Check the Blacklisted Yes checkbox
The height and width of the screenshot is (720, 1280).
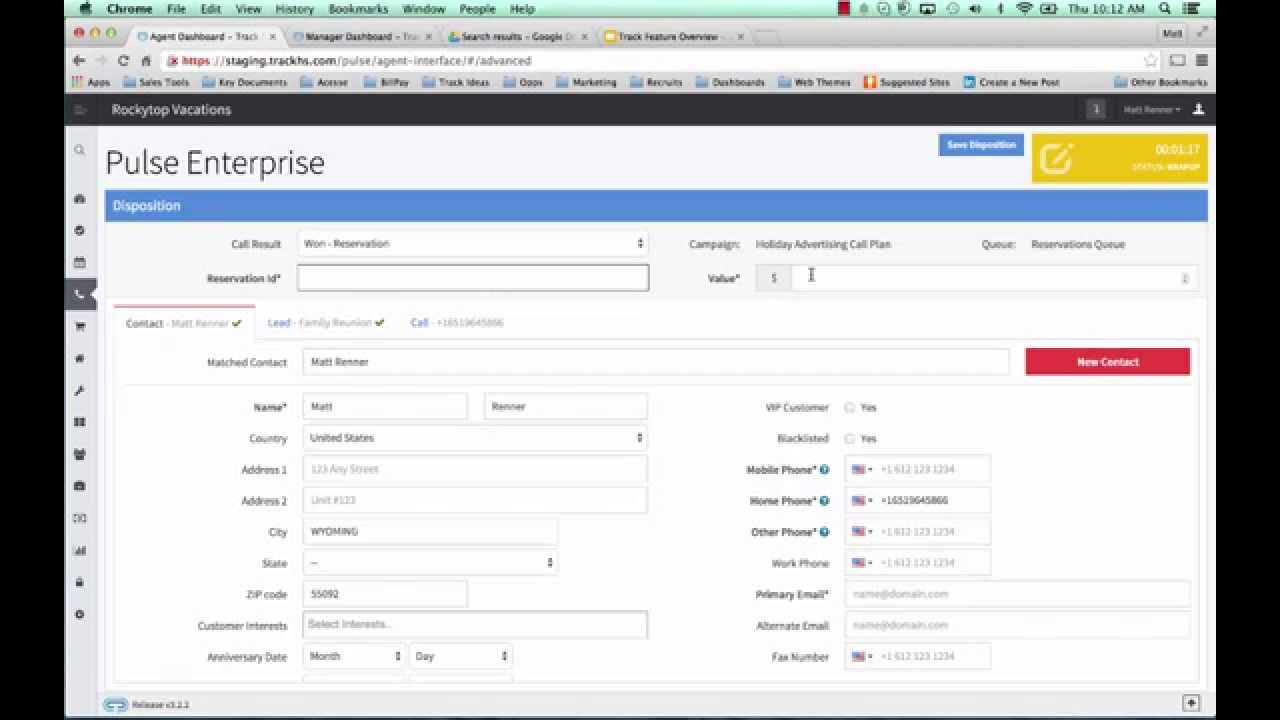(849, 438)
